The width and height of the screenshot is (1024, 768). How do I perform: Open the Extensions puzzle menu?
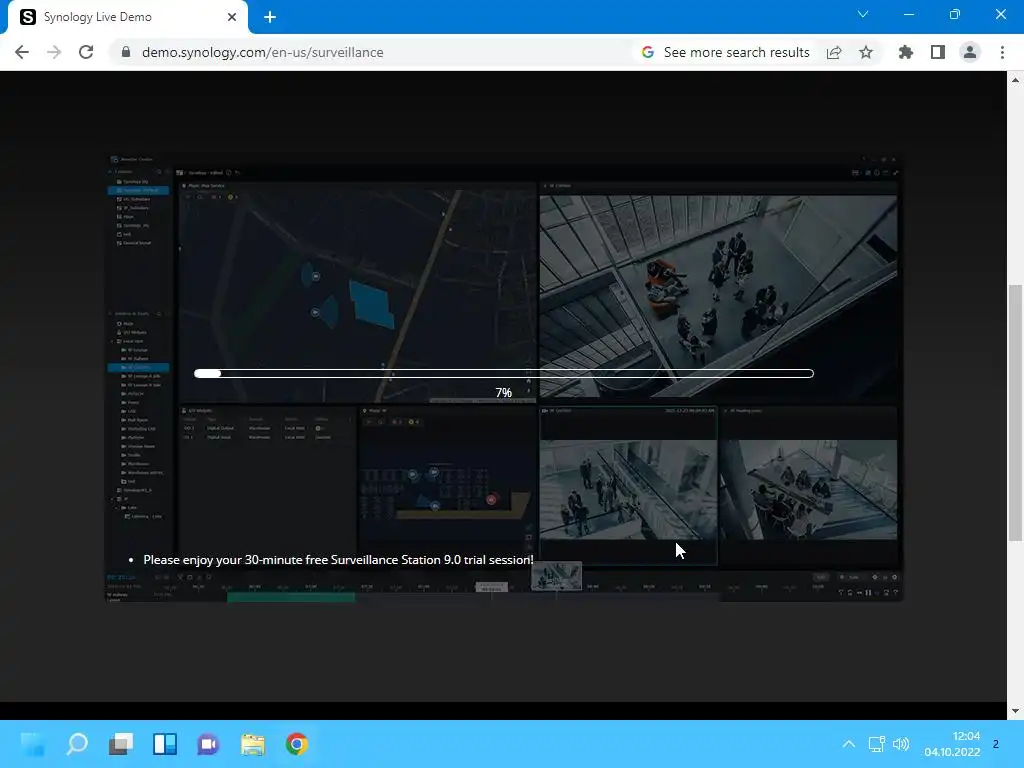coord(905,52)
